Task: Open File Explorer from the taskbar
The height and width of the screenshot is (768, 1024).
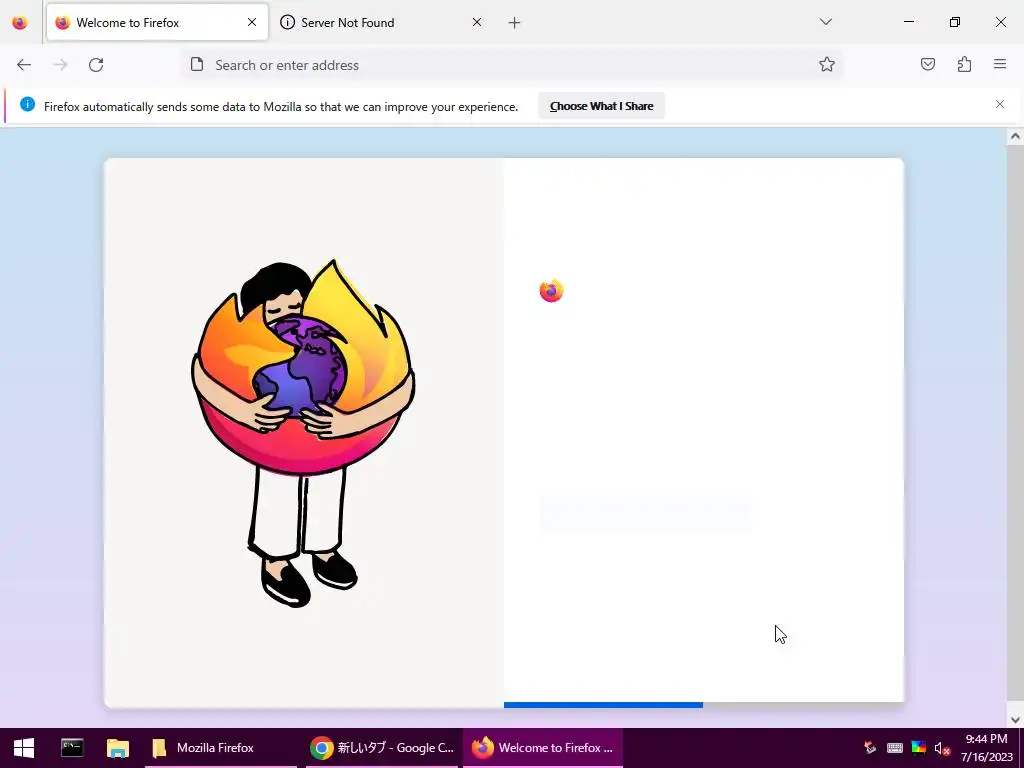Action: click(x=118, y=748)
